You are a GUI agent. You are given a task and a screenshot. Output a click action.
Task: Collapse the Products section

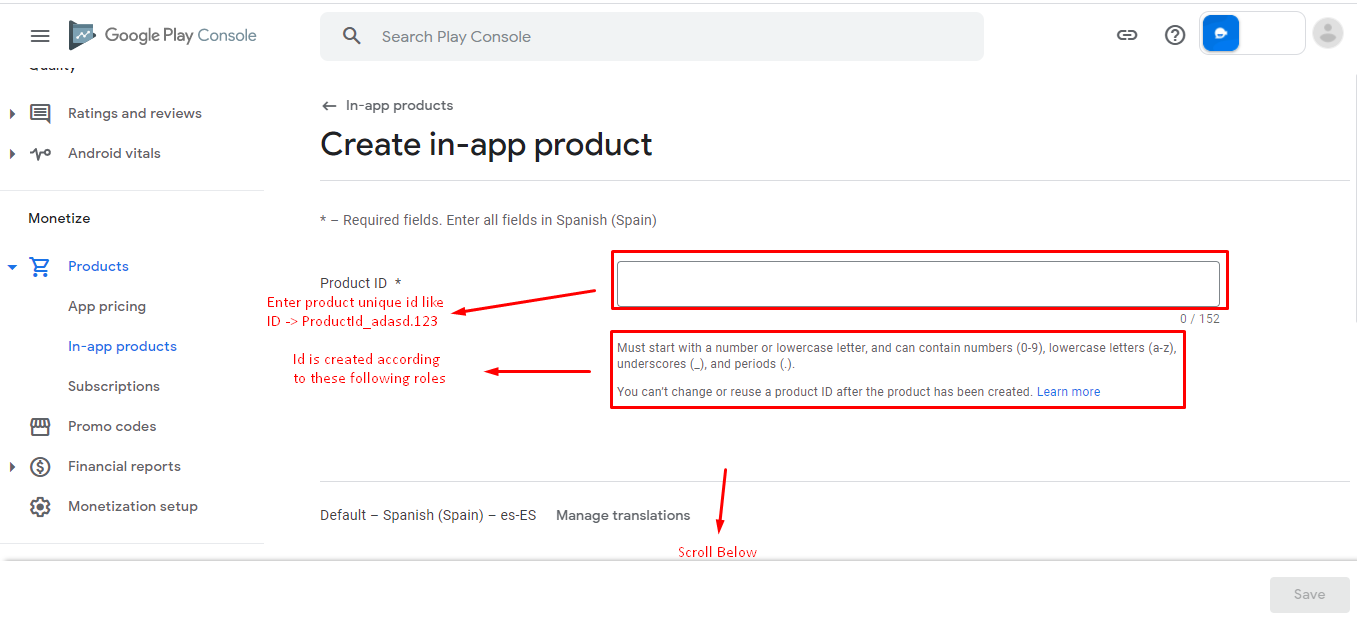pyautogui.click(x=12, y=267)
